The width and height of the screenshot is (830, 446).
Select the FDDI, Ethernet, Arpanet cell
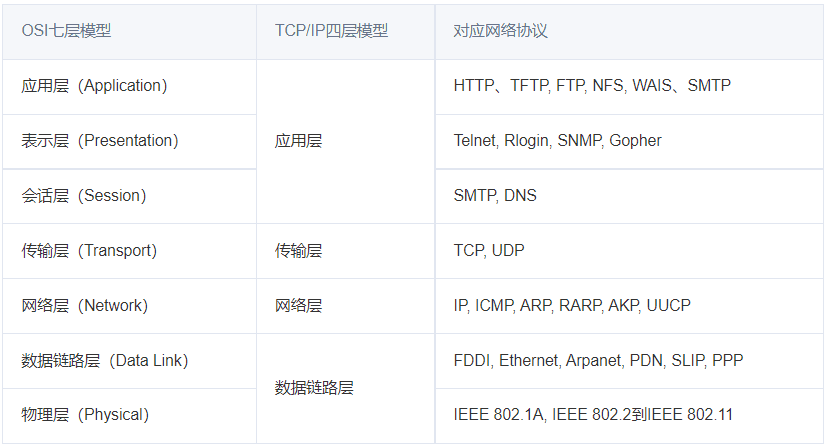tap(598, 360)
